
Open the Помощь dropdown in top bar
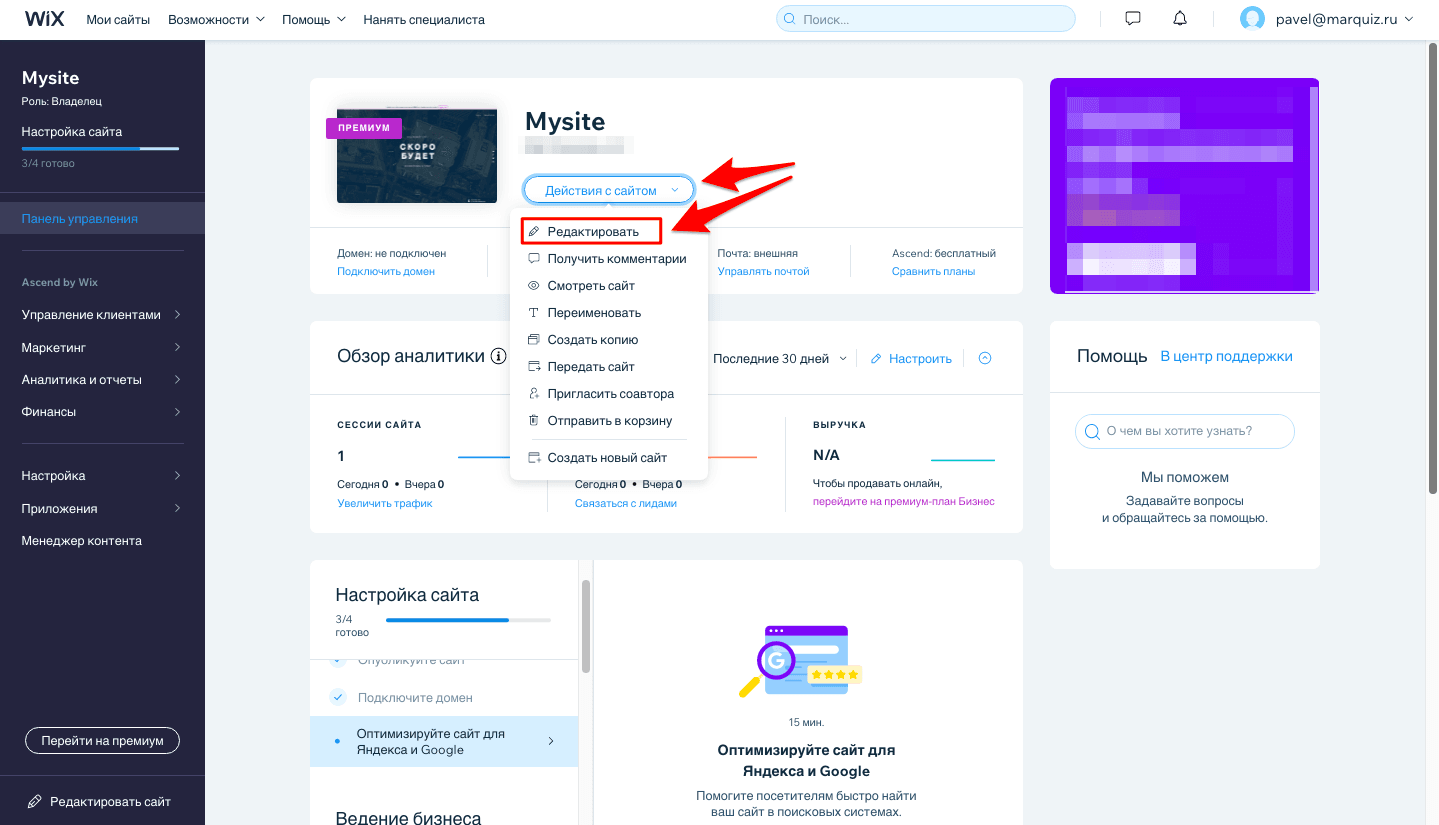tap(314, 19)
